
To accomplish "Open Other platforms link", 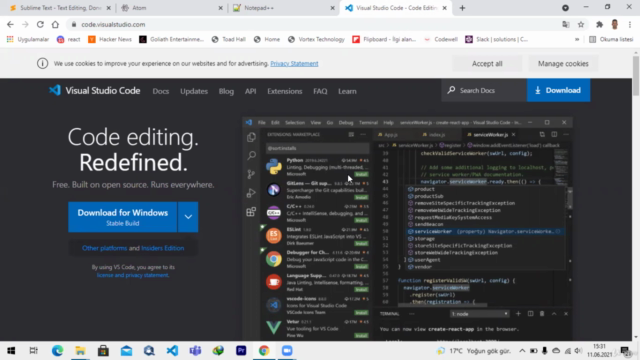I will 104,248.
